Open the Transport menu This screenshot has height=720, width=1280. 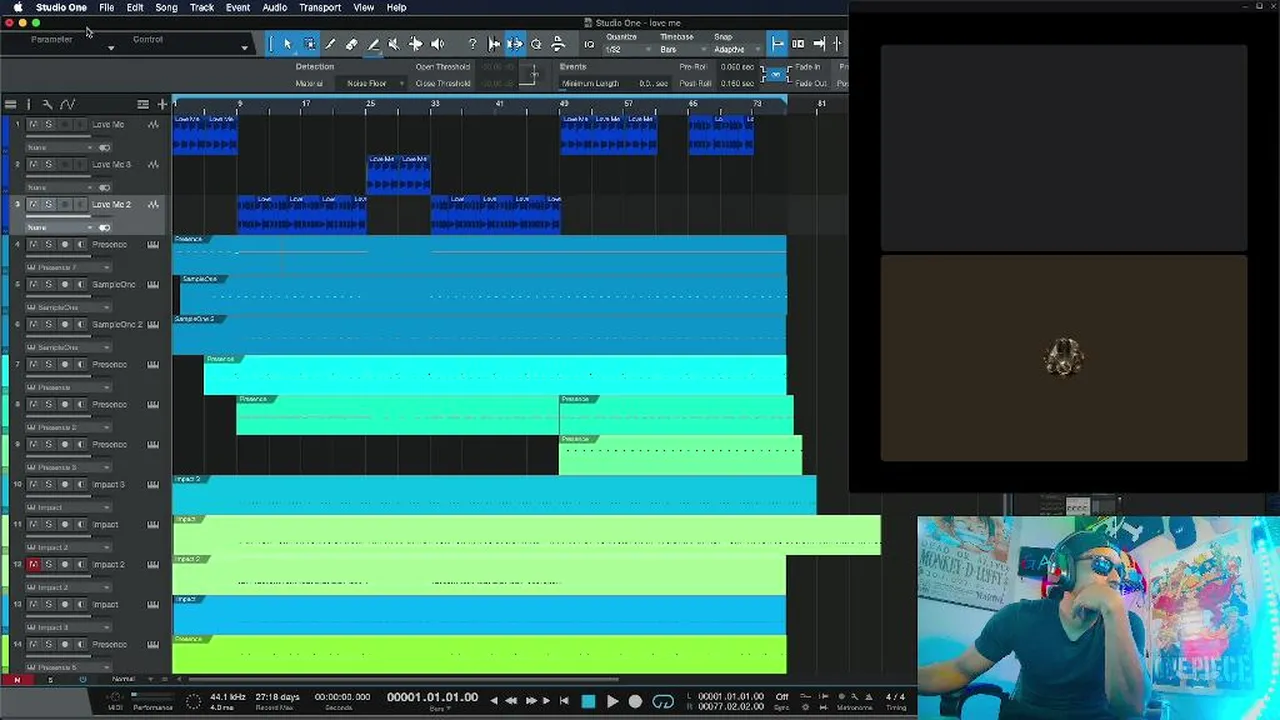pyautogui.click(x=320, y=7)
